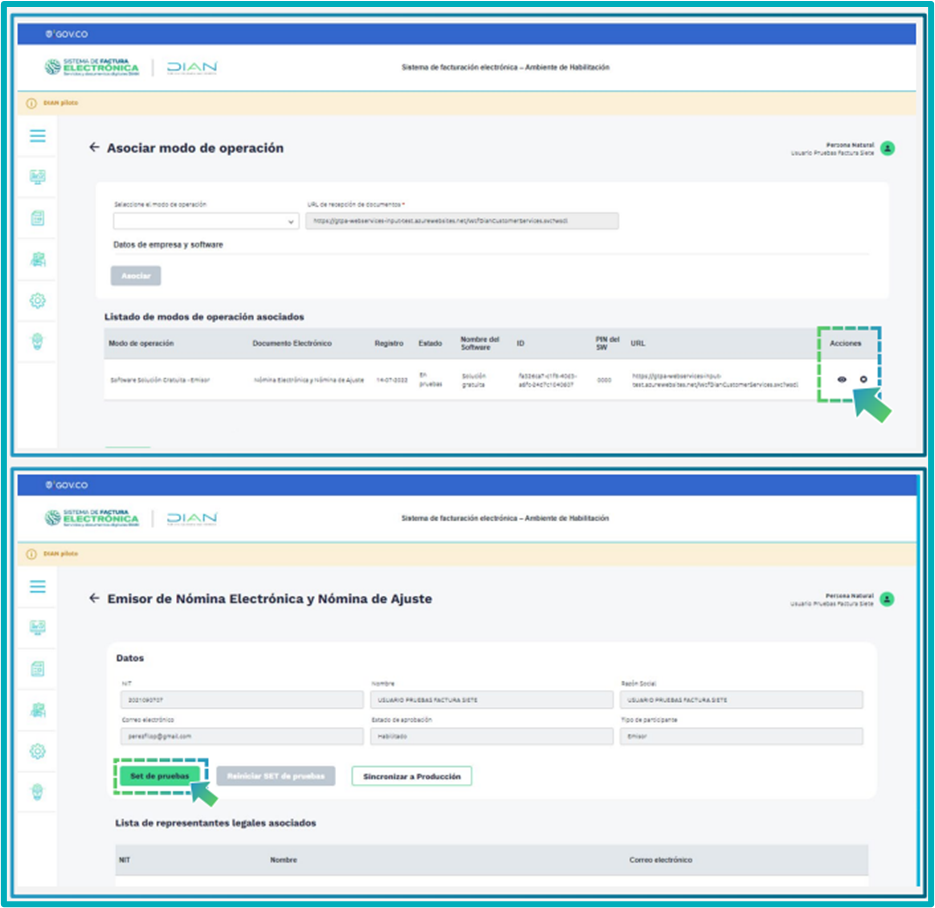Click user avatar icon on Asociar modo page
The width and height of the screenshot is (935, 908).
pyautogui.click(x=887, y=148)
